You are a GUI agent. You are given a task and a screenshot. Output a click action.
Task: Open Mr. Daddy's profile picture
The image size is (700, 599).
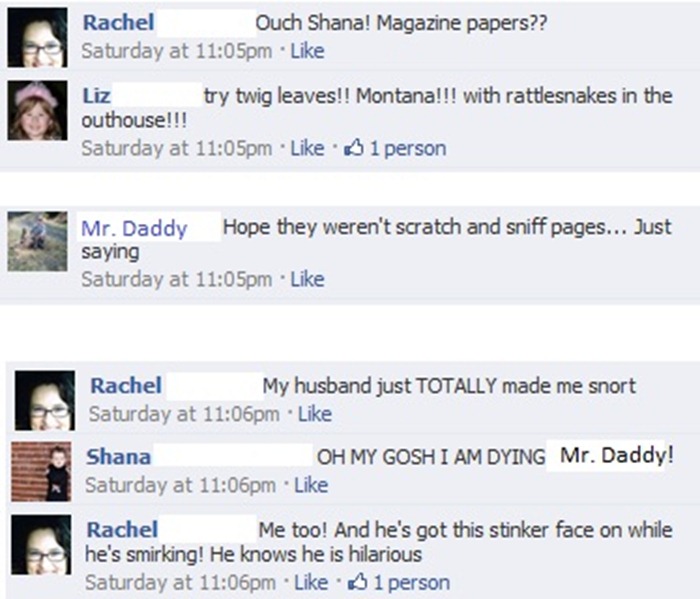(38, 241)
